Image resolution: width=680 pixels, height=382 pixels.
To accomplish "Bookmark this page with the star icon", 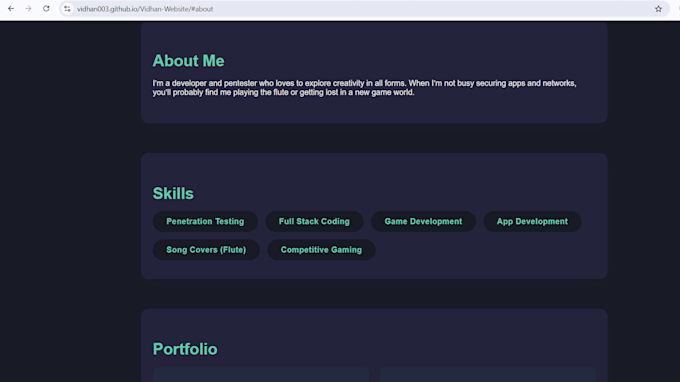I will point(658,9).
